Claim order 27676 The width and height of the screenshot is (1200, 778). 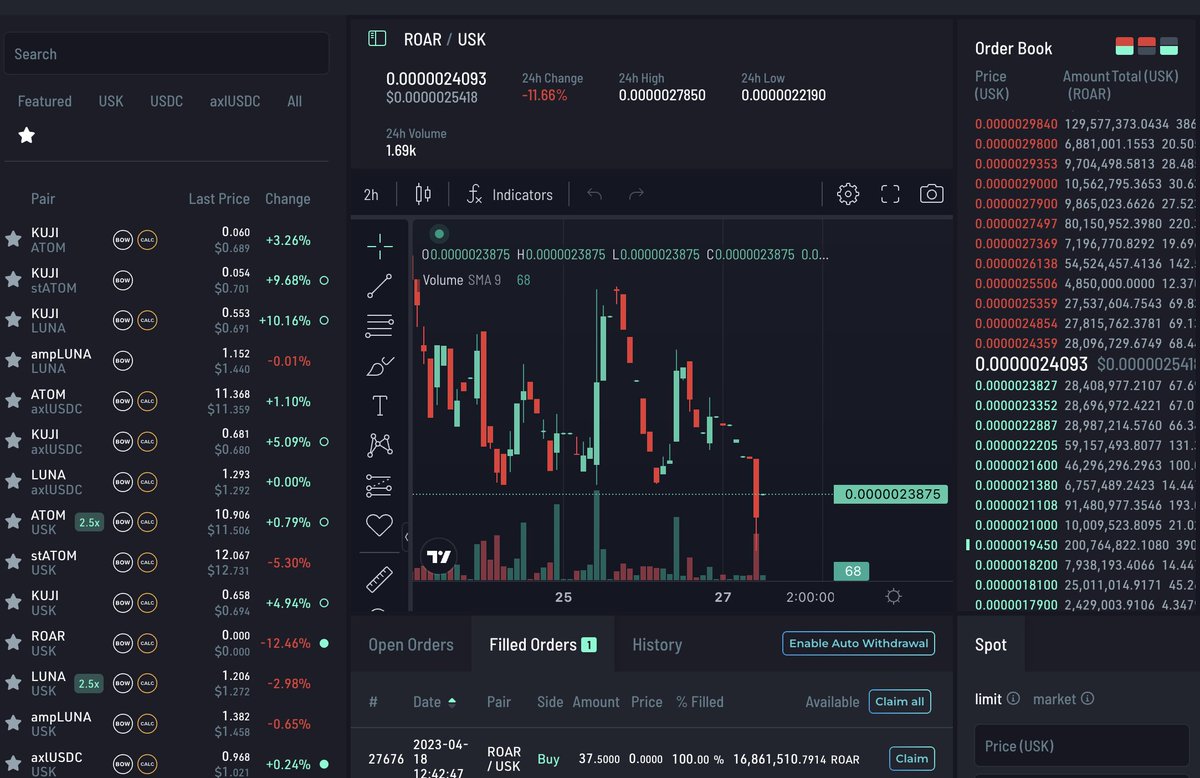pos(912,758)
